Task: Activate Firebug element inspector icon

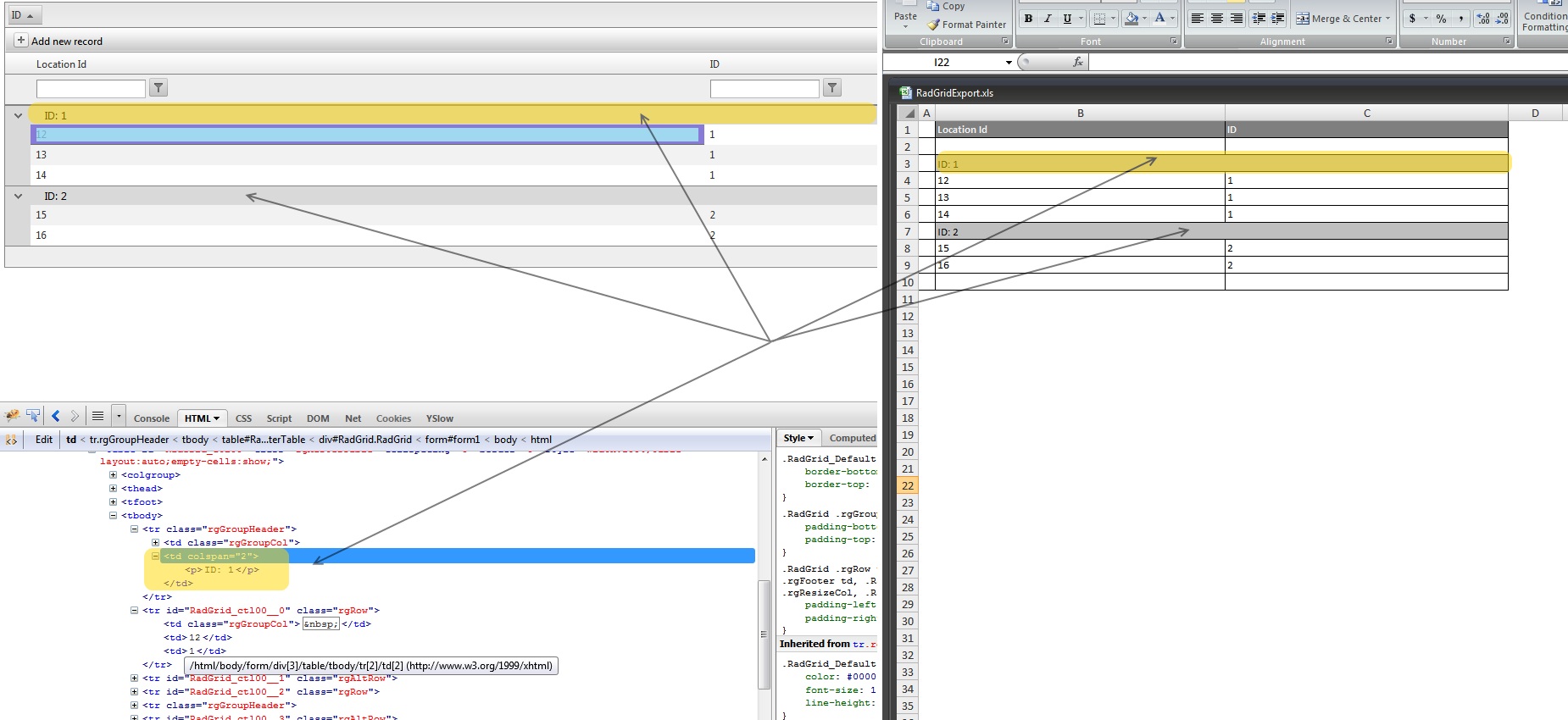Action: [x=33, y=416]
